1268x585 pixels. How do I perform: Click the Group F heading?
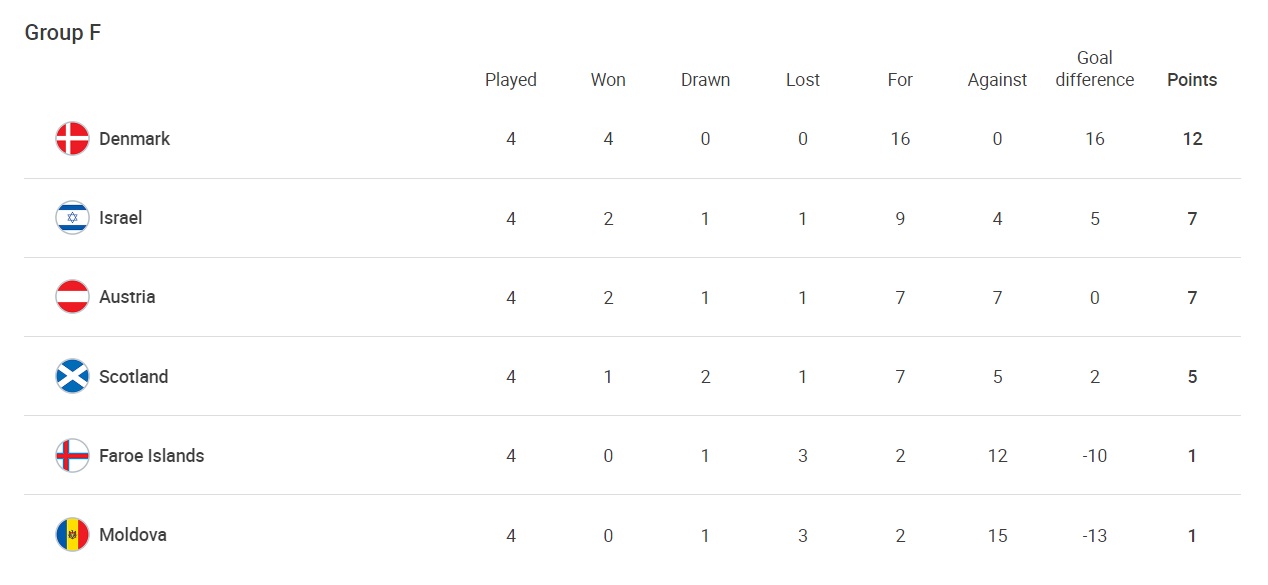point(63,33)
